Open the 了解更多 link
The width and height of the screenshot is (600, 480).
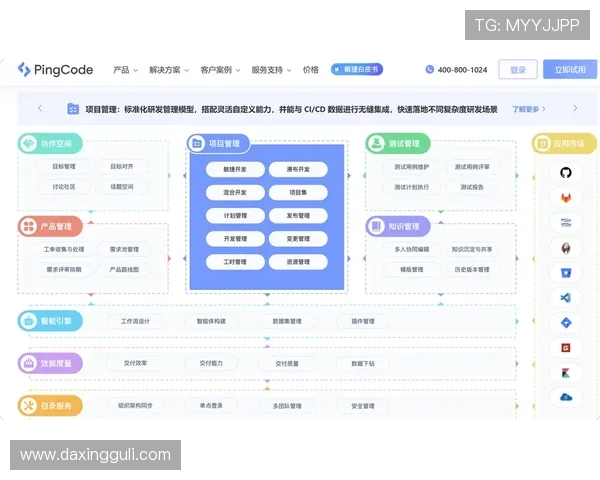(528, 109)
